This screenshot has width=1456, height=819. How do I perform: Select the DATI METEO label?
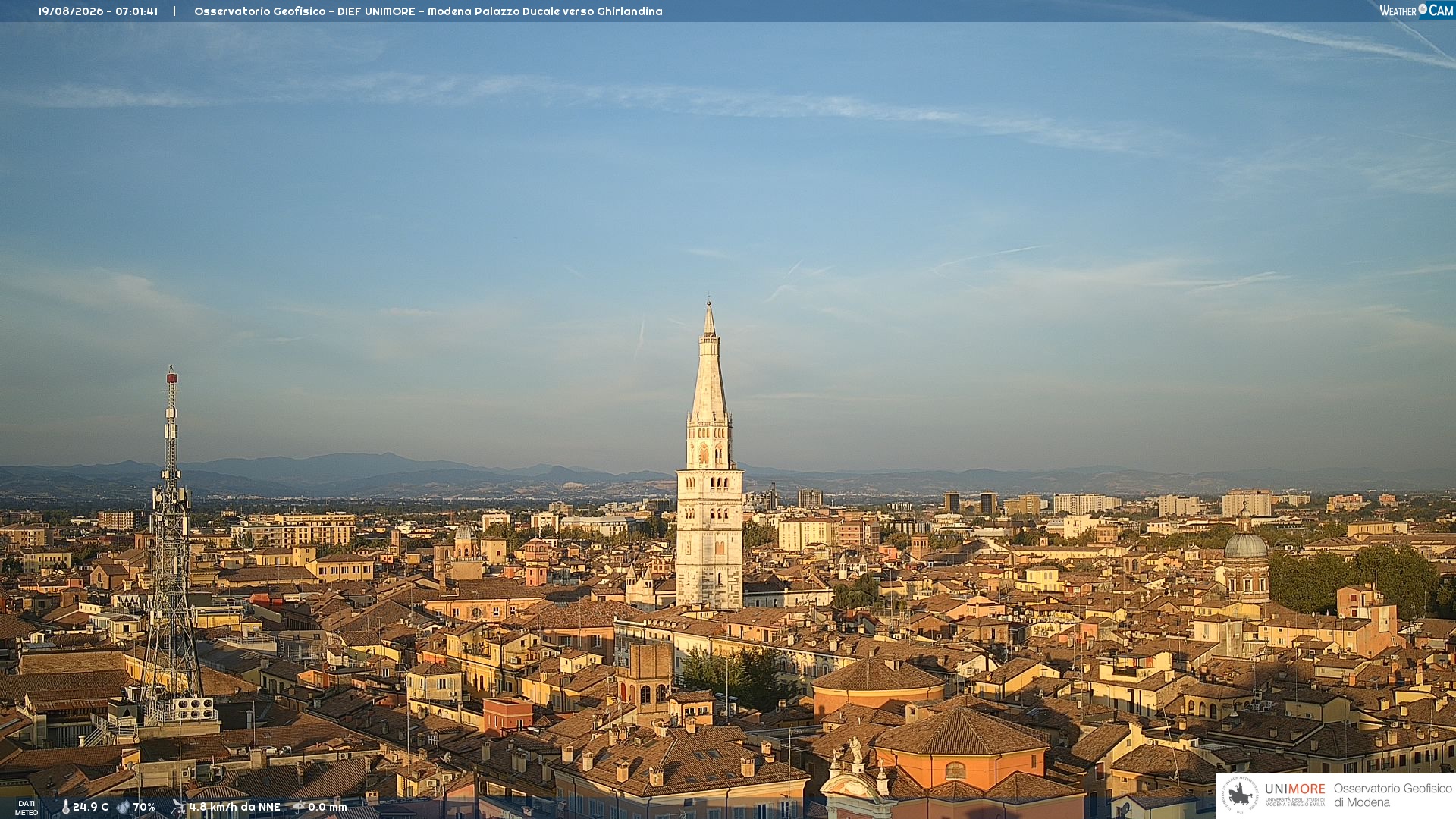pos(27,808)
